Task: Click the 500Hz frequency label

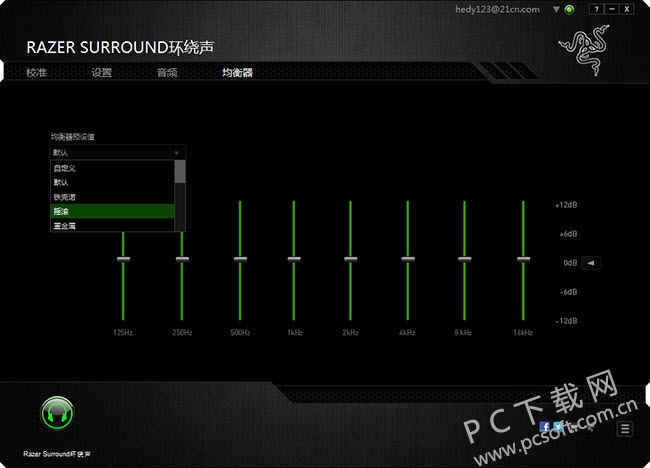Action: coord(240,332)
